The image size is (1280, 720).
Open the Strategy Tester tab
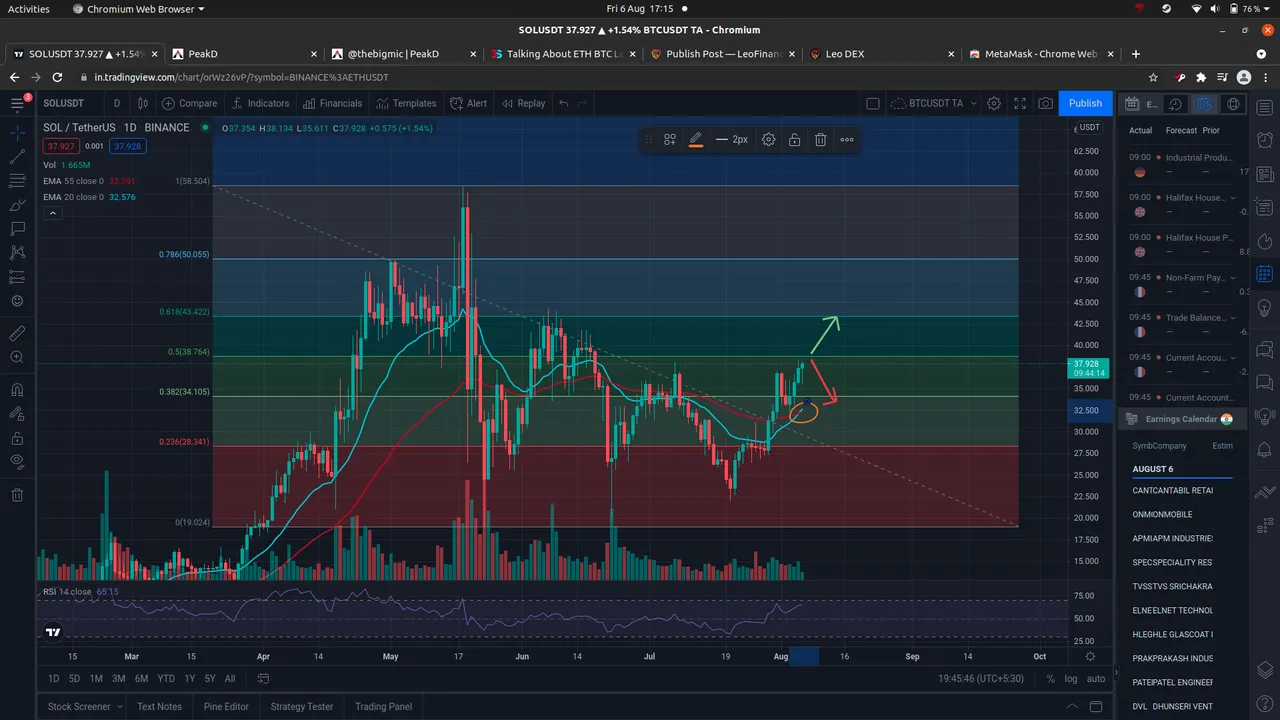coord(302,706)
